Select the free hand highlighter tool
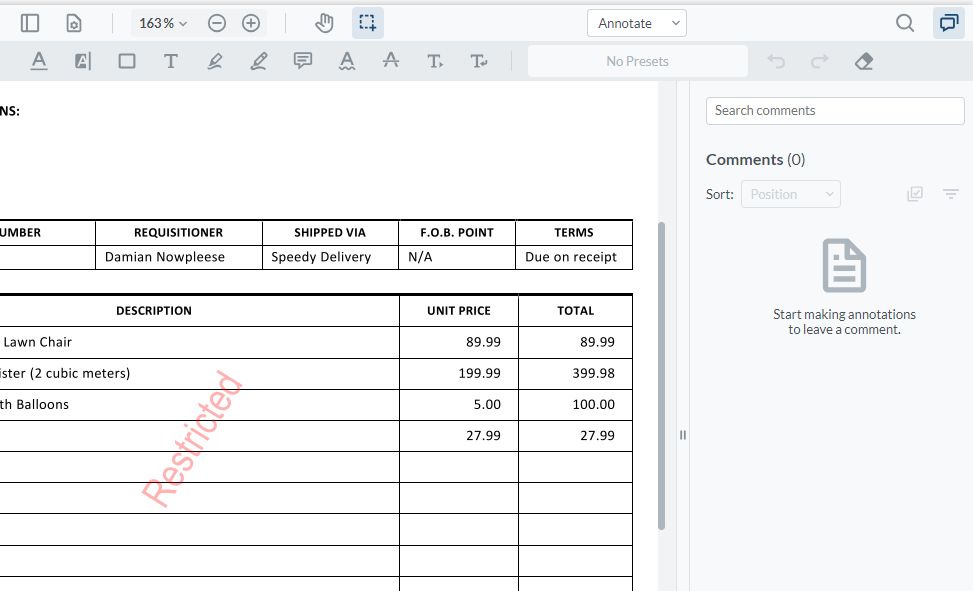The image size is (973, 591). click(x=215, y=61)
